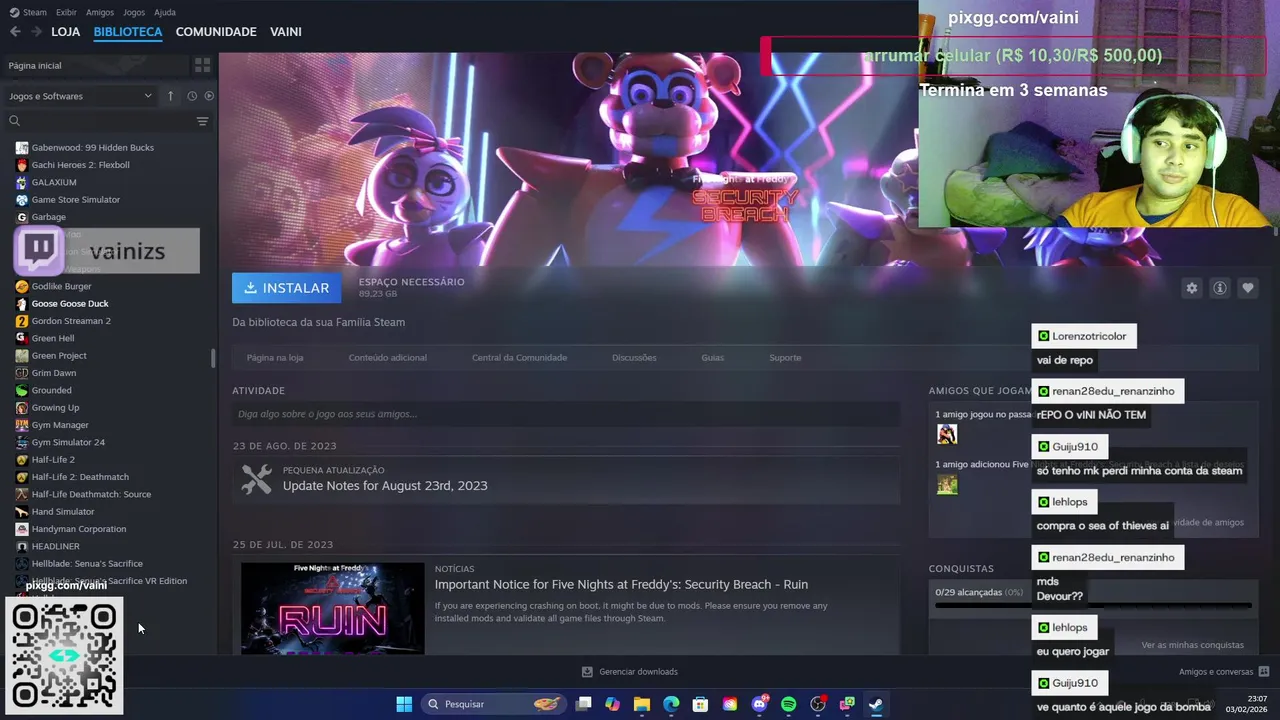
Task: Open Steam menu
Action: [28, 12]
